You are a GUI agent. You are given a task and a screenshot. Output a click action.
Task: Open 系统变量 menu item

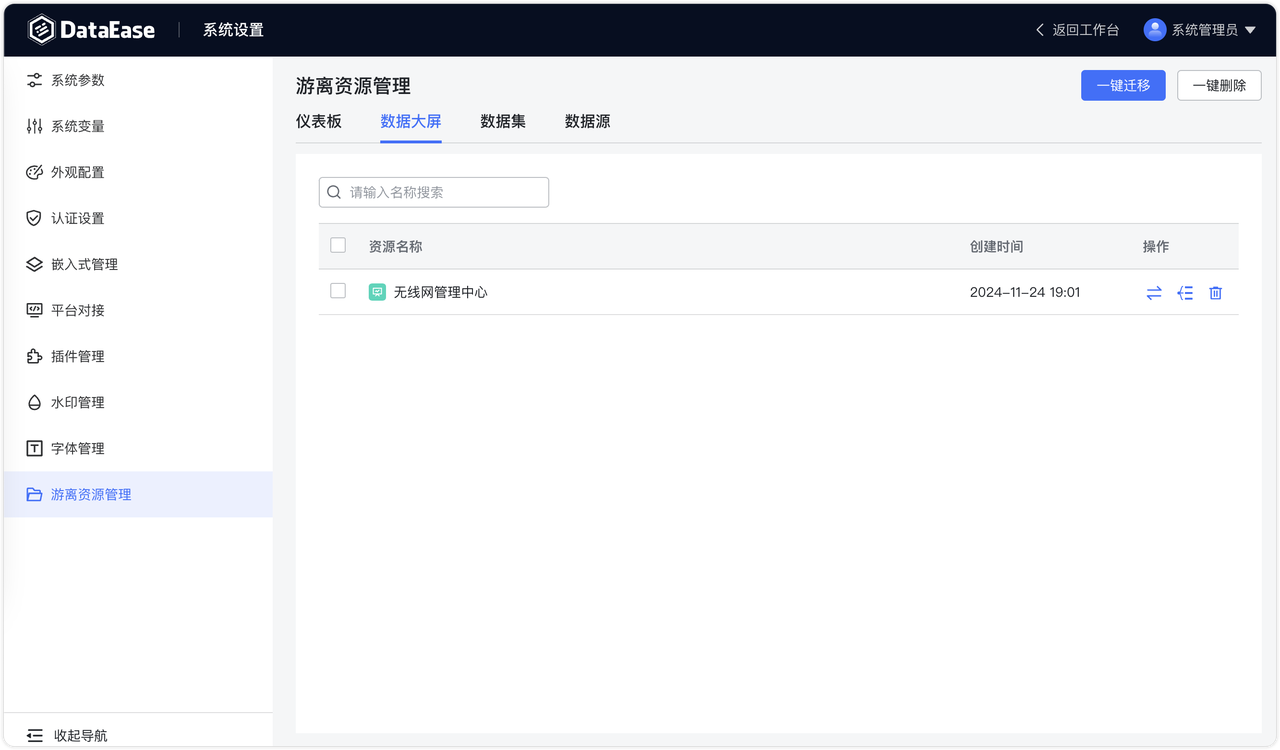[x=138, y=126]
